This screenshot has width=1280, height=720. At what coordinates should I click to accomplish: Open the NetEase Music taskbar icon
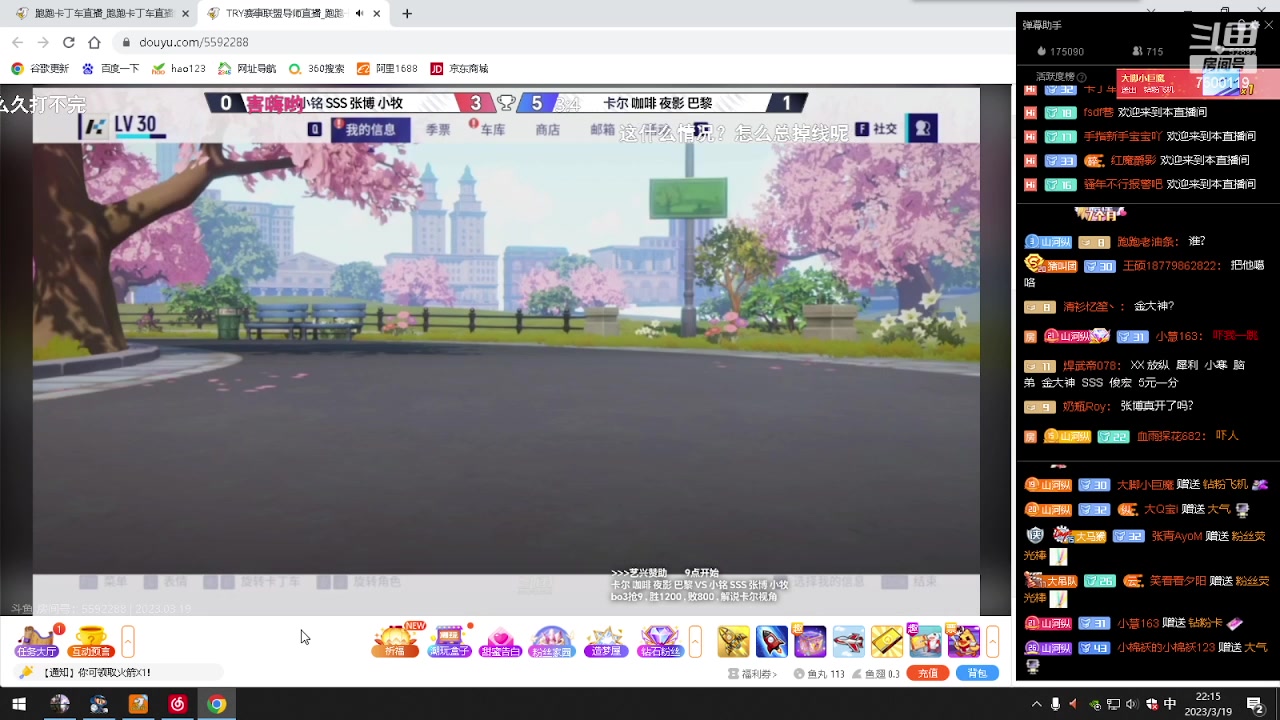pos(177,704)
